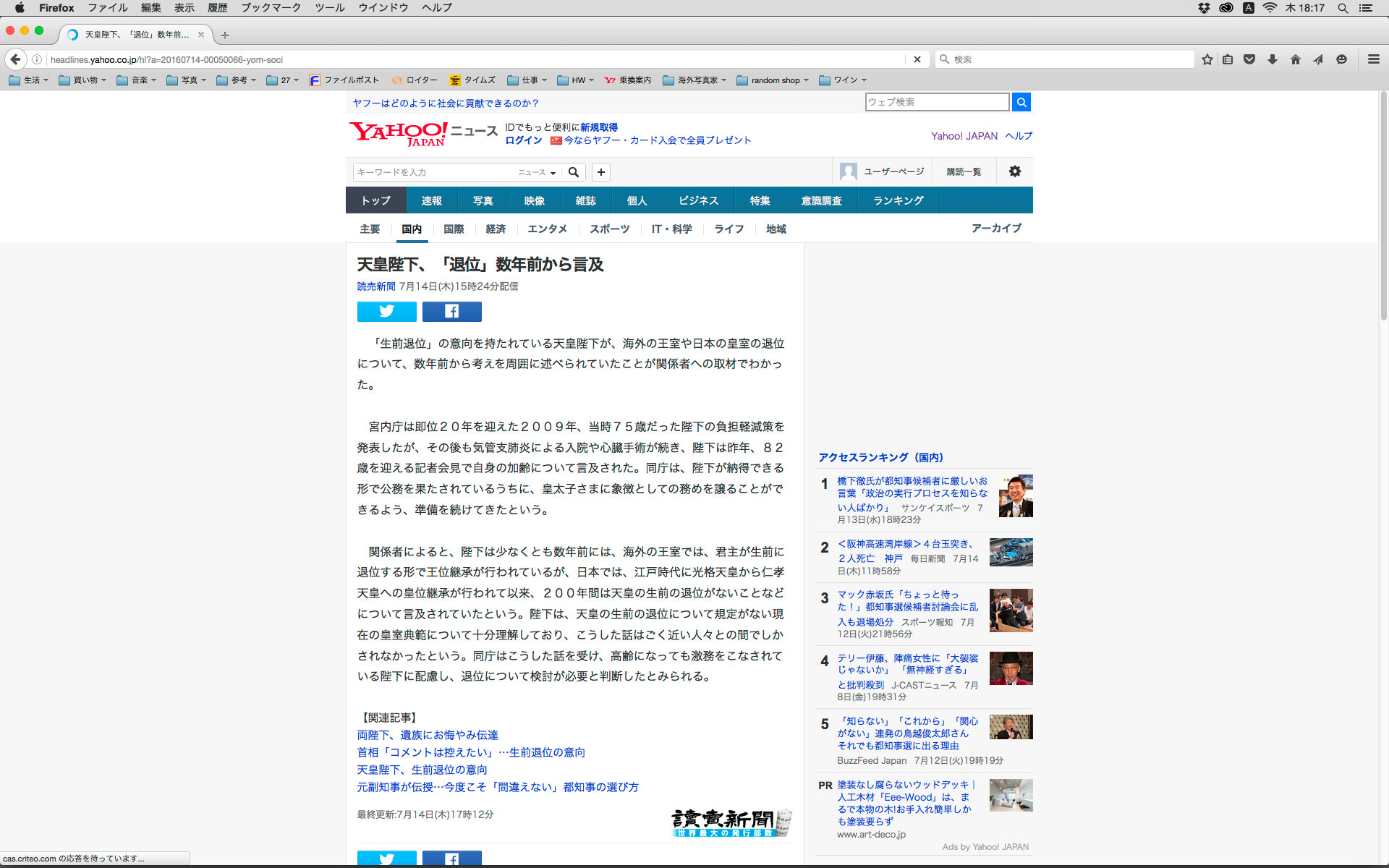The height and width of the screenshot is (868, 1389).
Task: Open the Firefox hamburger menu
Action: [1373, 59]
